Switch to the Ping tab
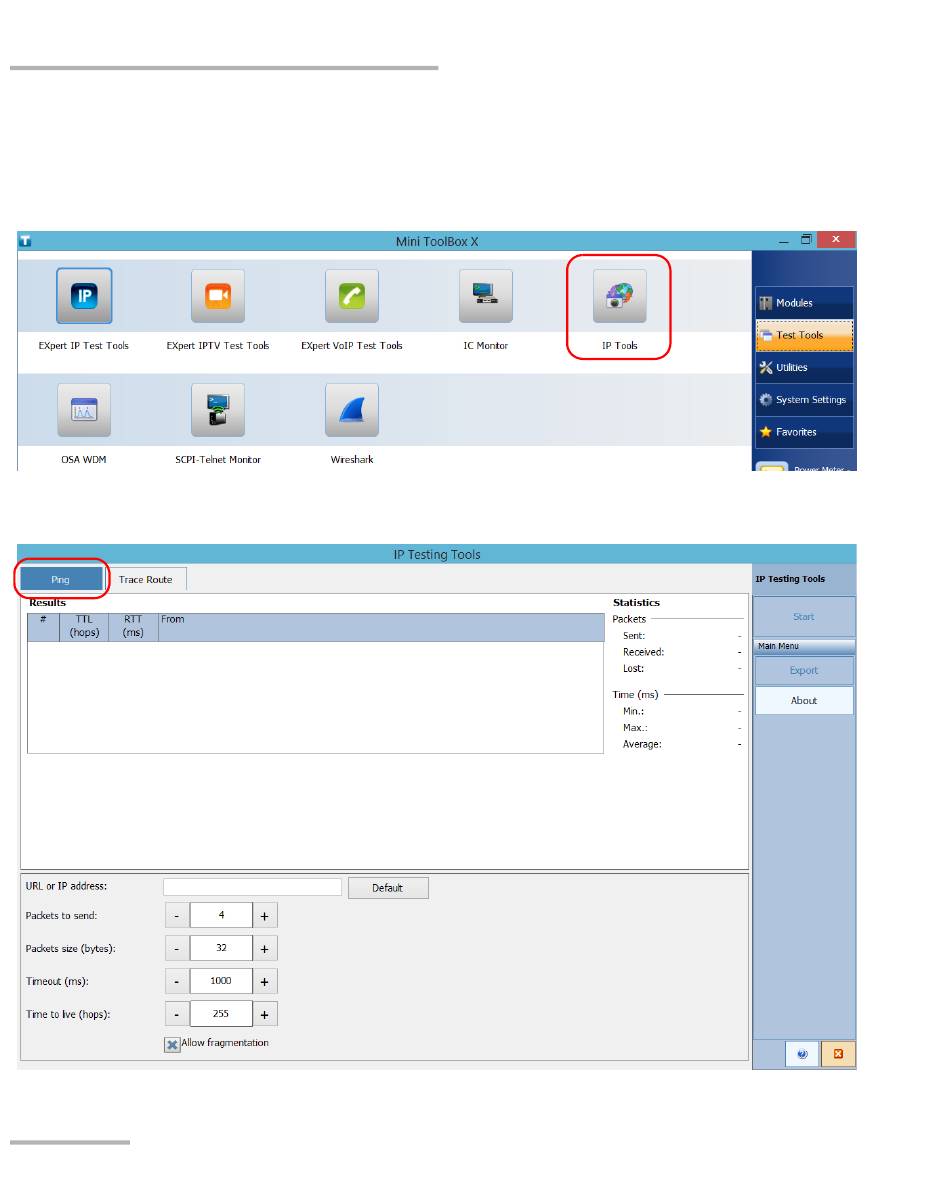The height and width of the screenshot is (1181, 950). pos(61,579)
